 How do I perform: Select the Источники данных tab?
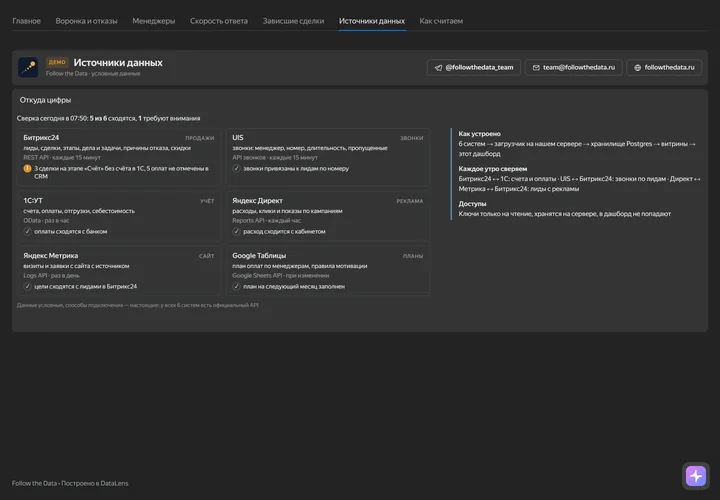point(372,21)
